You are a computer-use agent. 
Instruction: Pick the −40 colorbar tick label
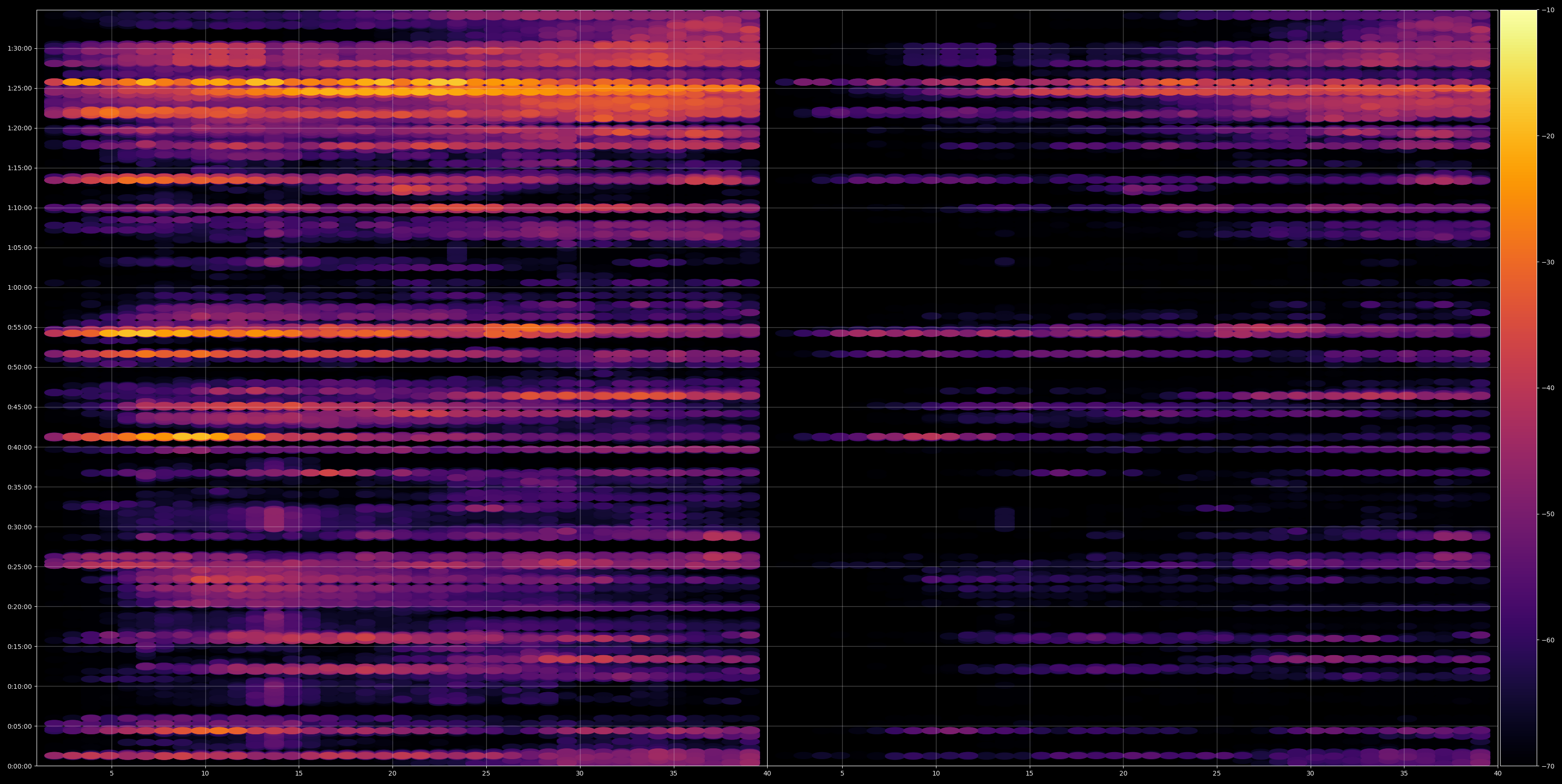[1548, 388]
